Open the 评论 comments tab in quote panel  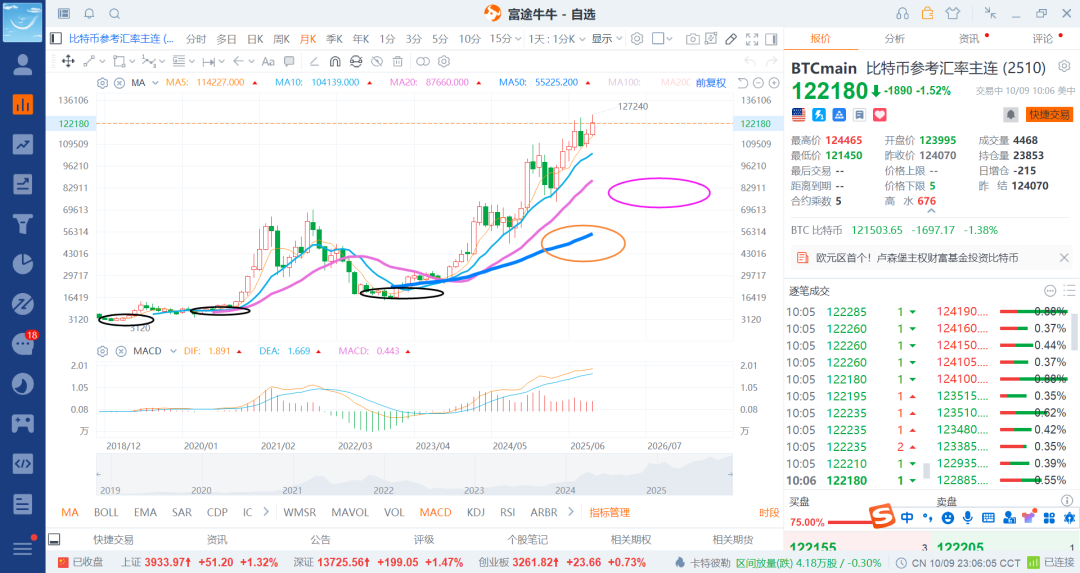click(x=1043, y=39)
